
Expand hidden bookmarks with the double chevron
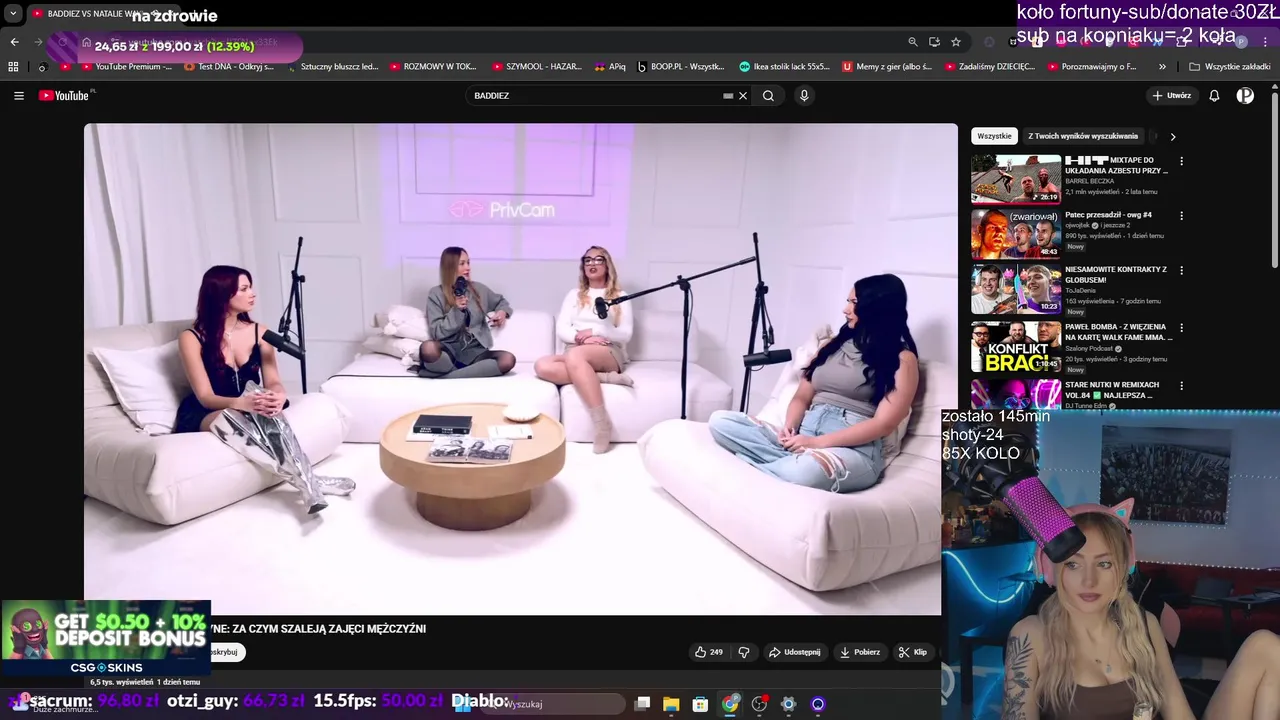(1162, 67)
